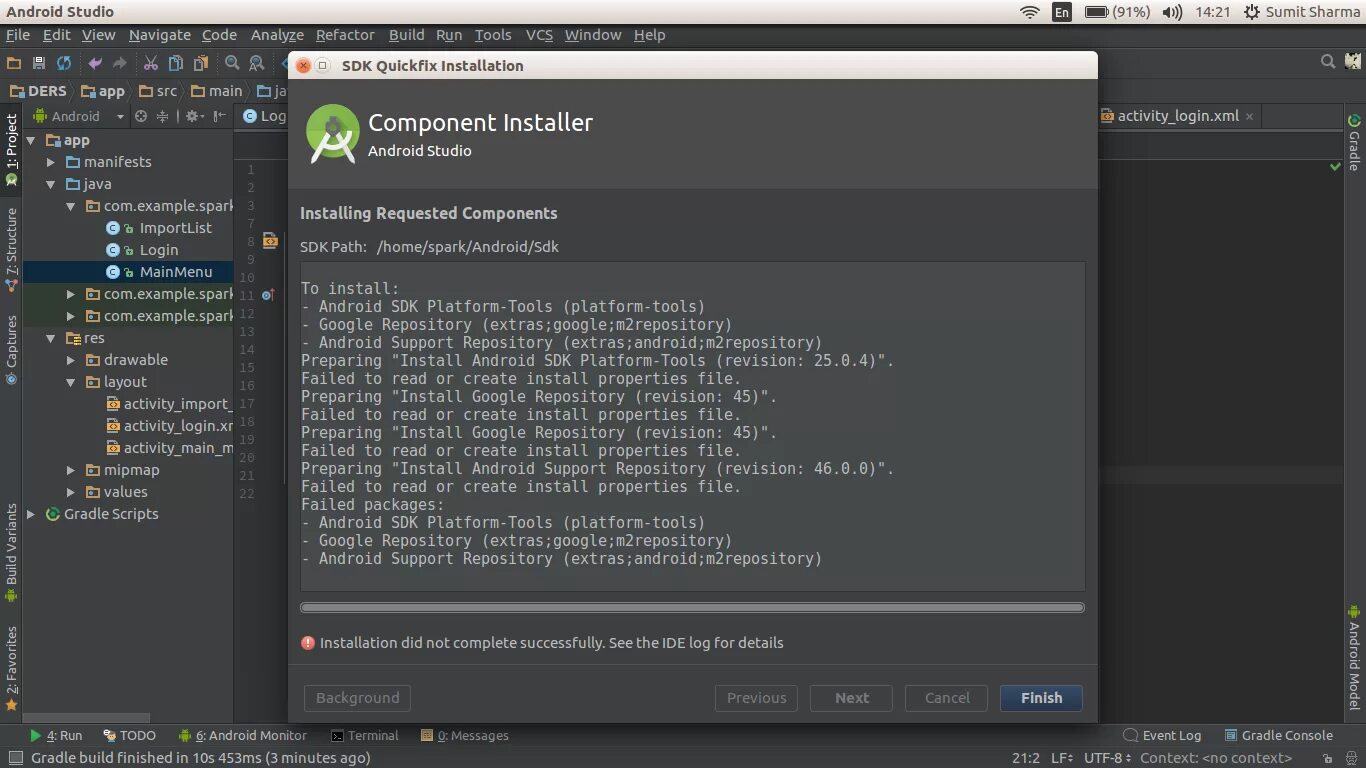Collapse the layout folder
1366x768 pixels.
point(71,382)
